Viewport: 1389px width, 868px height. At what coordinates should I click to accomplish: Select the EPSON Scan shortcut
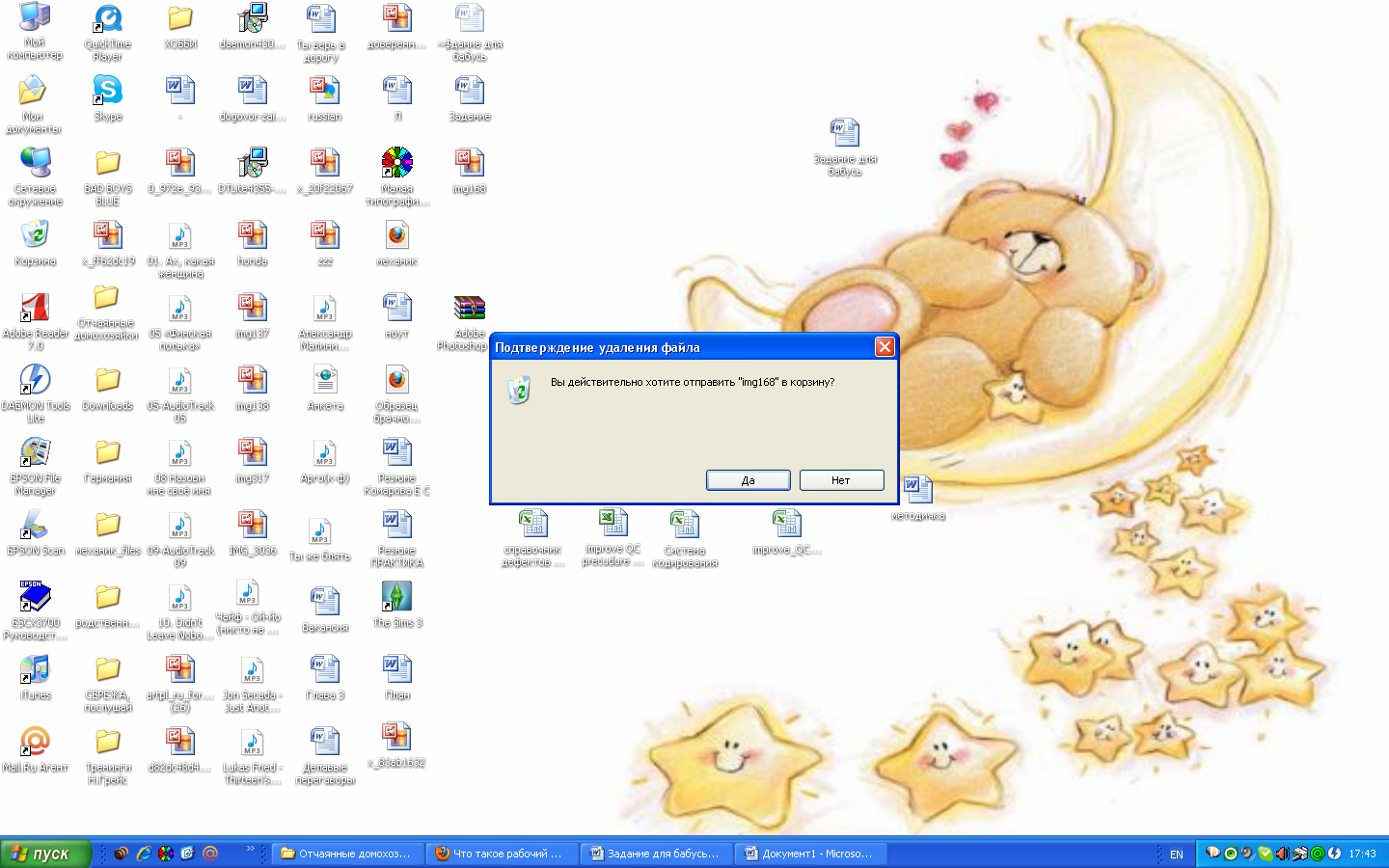coord(36,533)
